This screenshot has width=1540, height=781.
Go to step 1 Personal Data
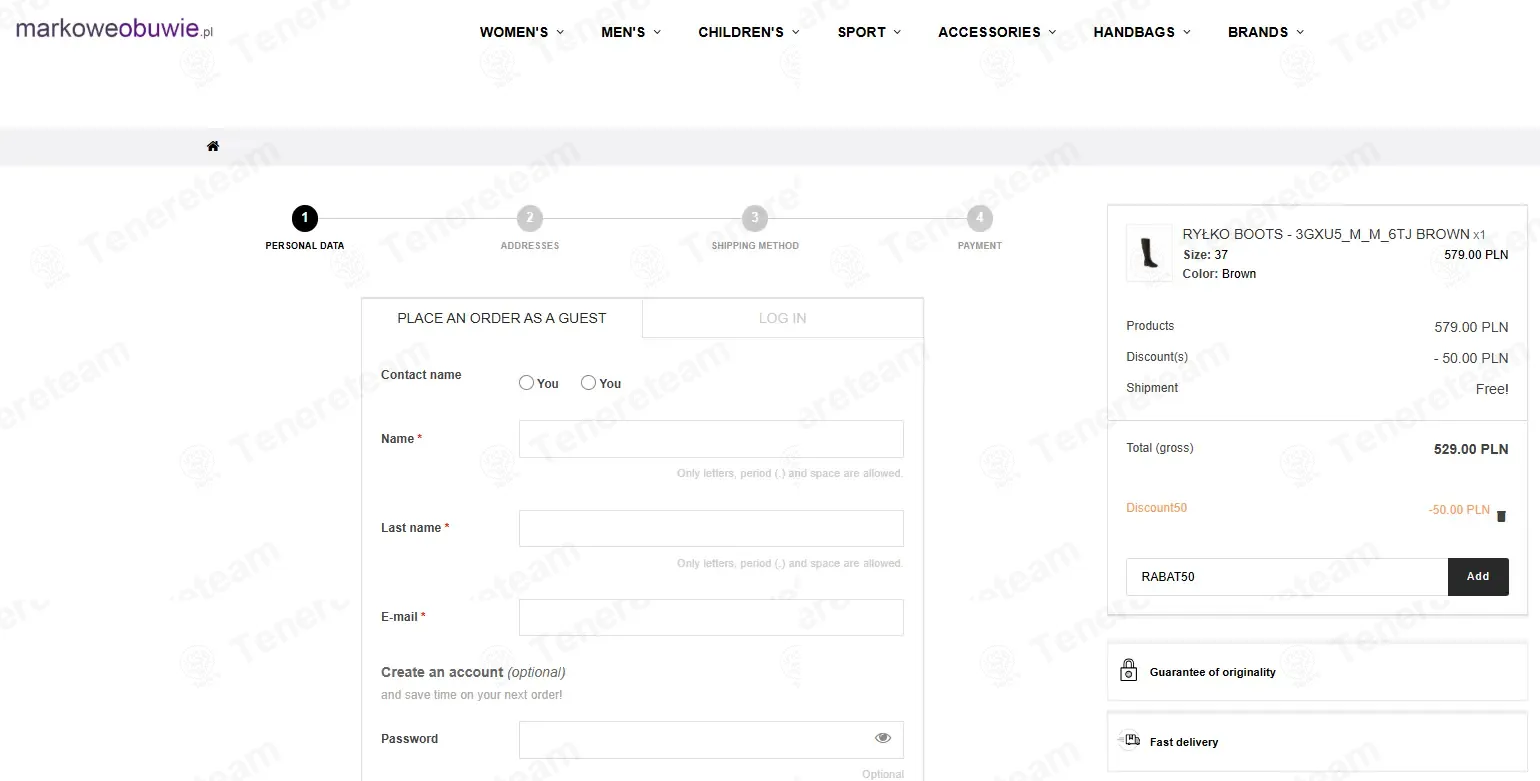304,227
